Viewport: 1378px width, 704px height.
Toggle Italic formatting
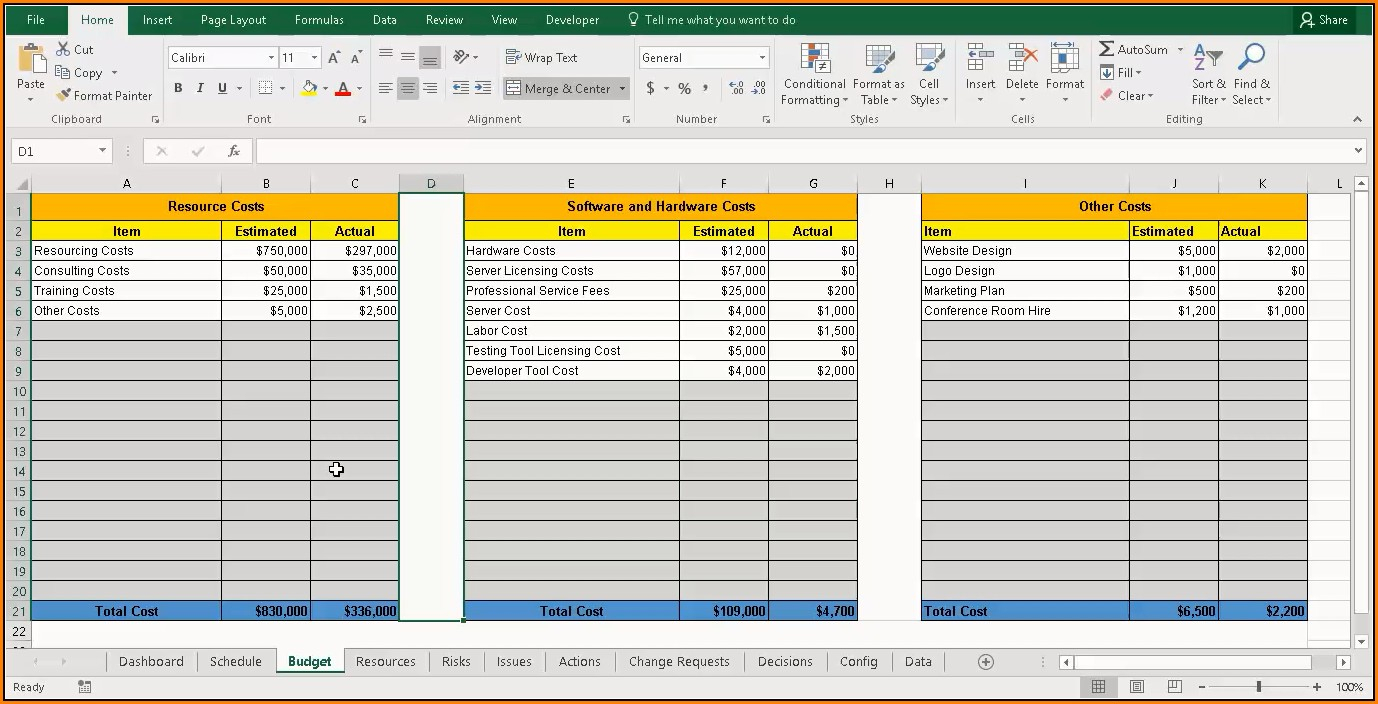(200, 88)
